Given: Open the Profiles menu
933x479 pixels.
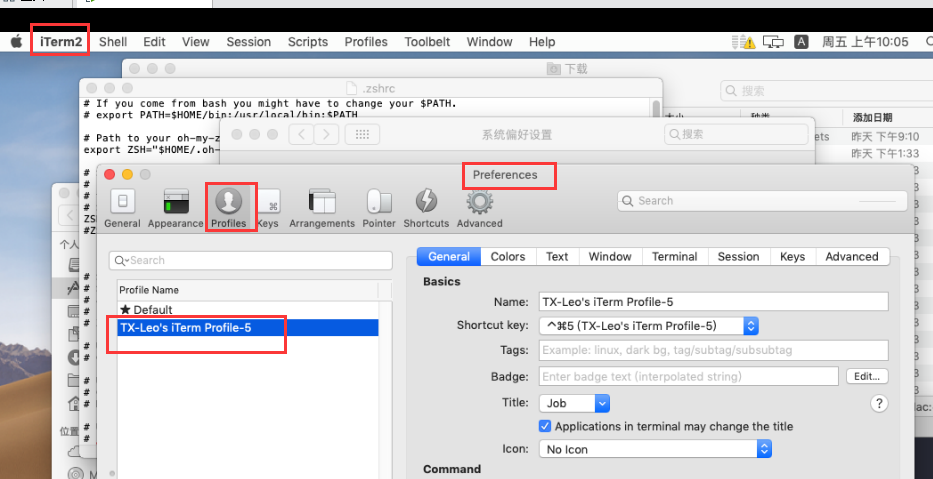Looking at the screenshot, I should pos(366,42).
